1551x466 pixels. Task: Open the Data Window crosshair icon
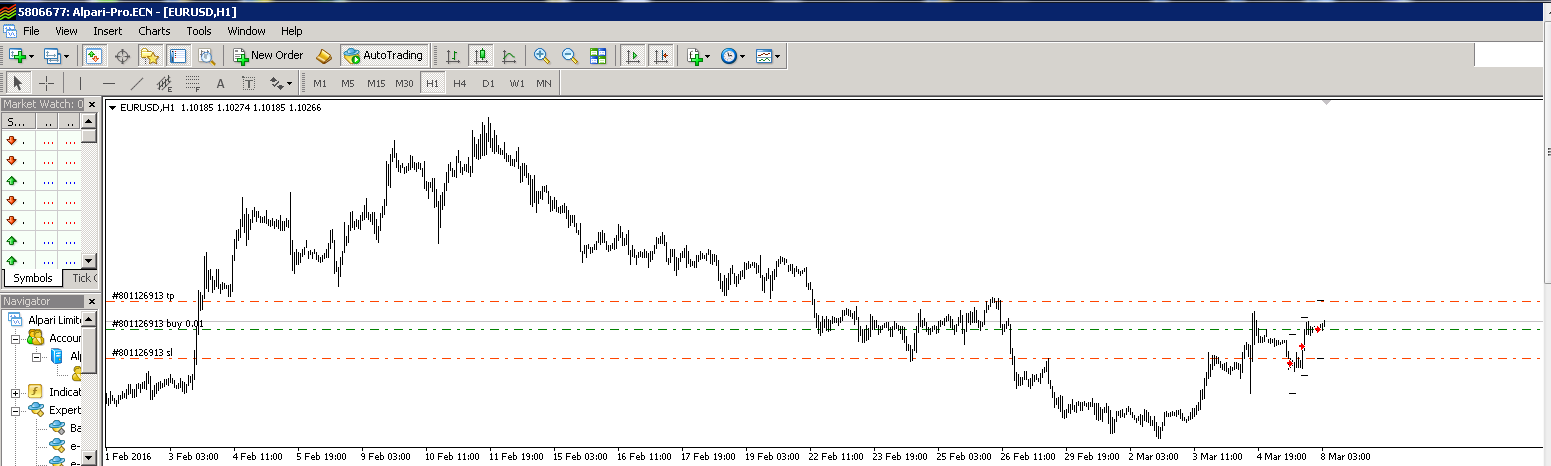122,56
